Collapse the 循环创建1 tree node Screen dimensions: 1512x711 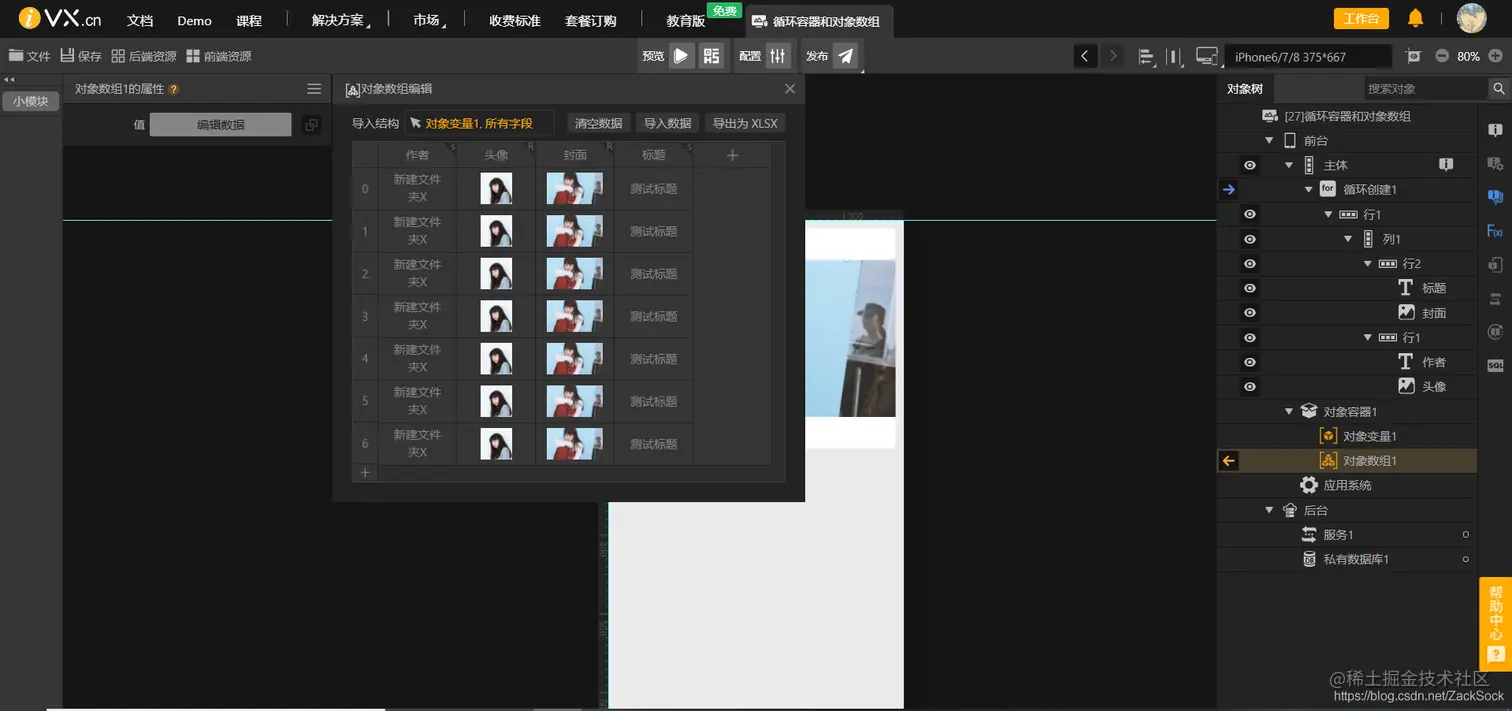click(x=1308, y=189)
